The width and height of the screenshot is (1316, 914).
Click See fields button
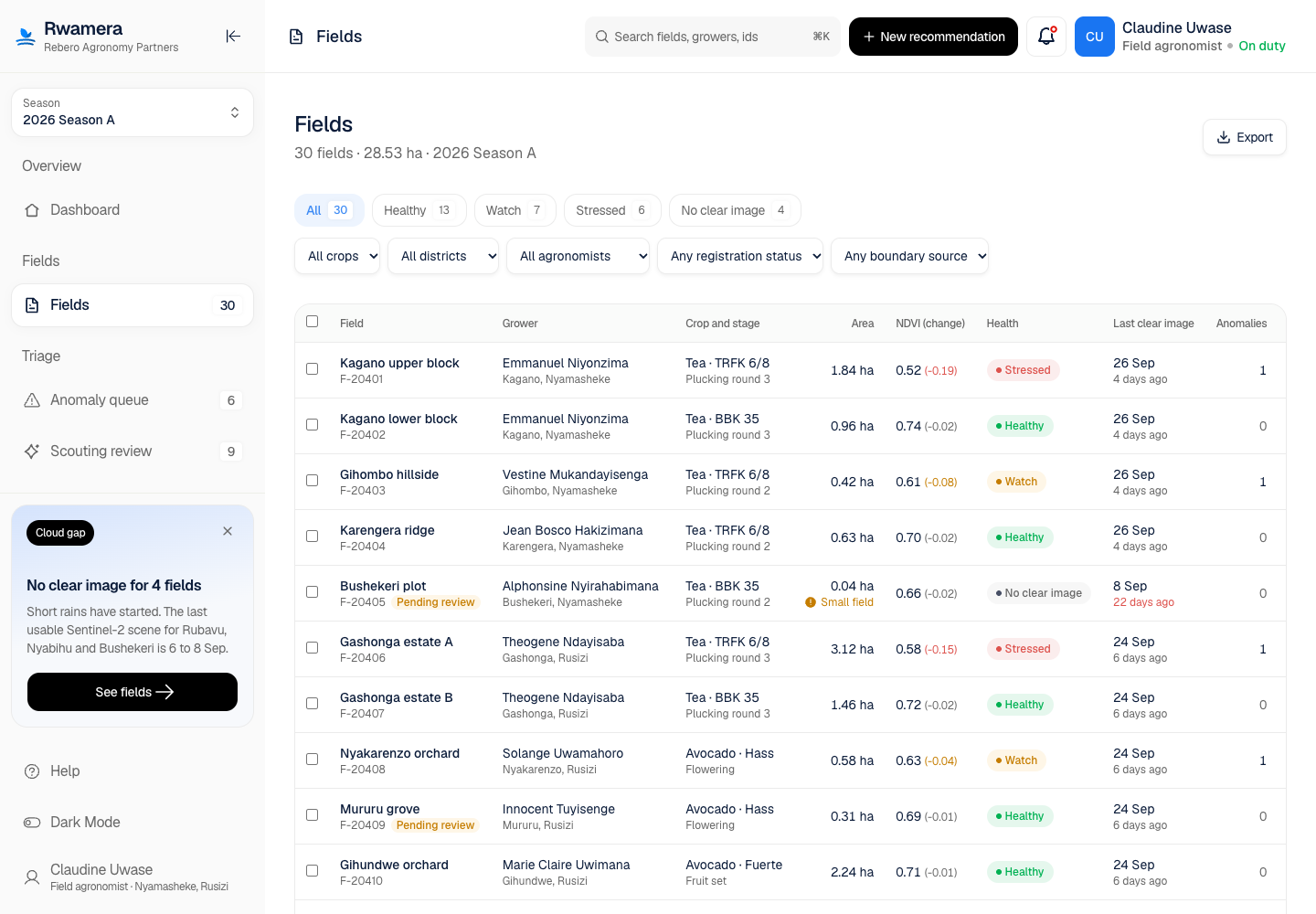coord(133,692)
